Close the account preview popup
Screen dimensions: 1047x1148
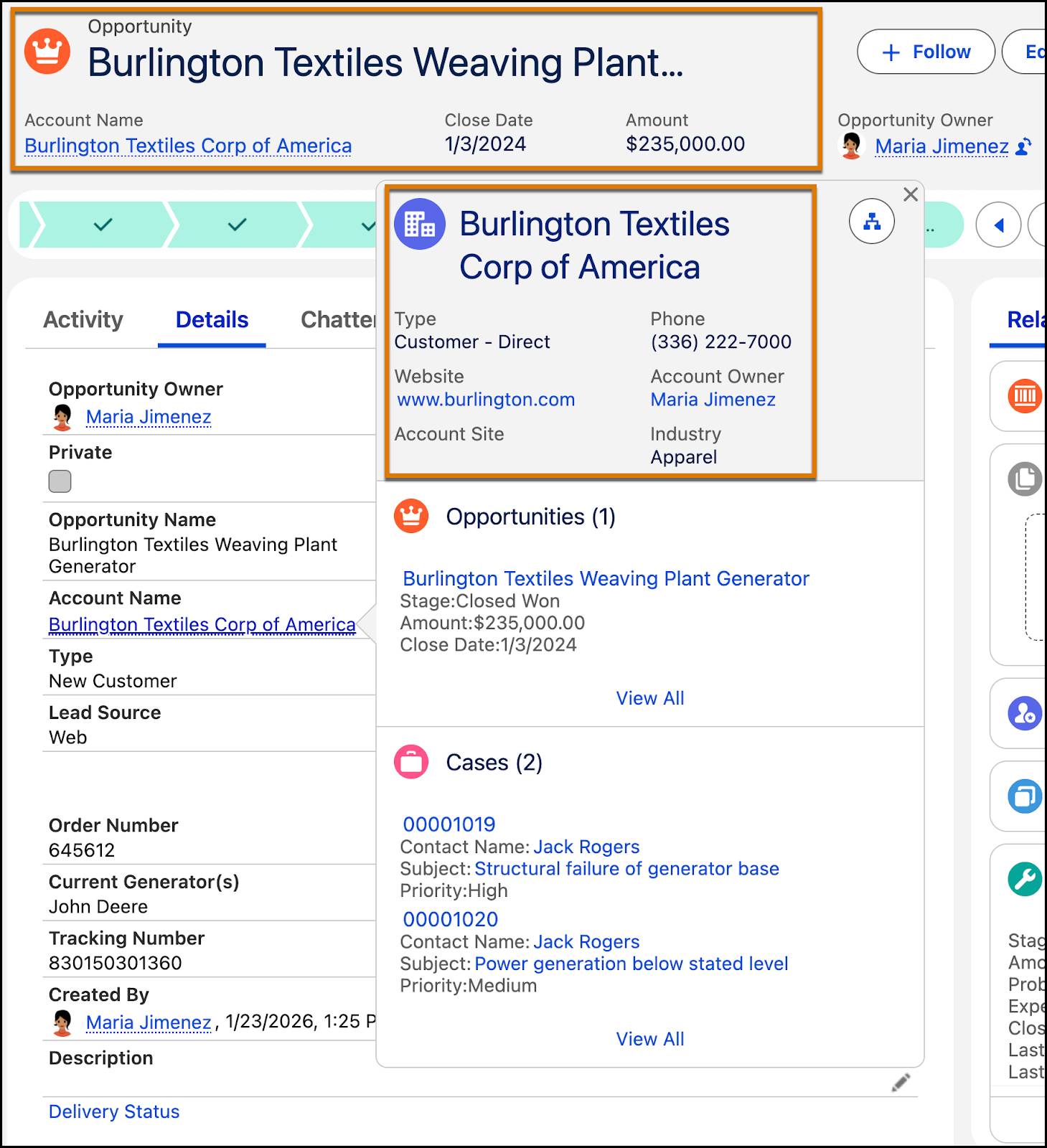tap(911, 194)
